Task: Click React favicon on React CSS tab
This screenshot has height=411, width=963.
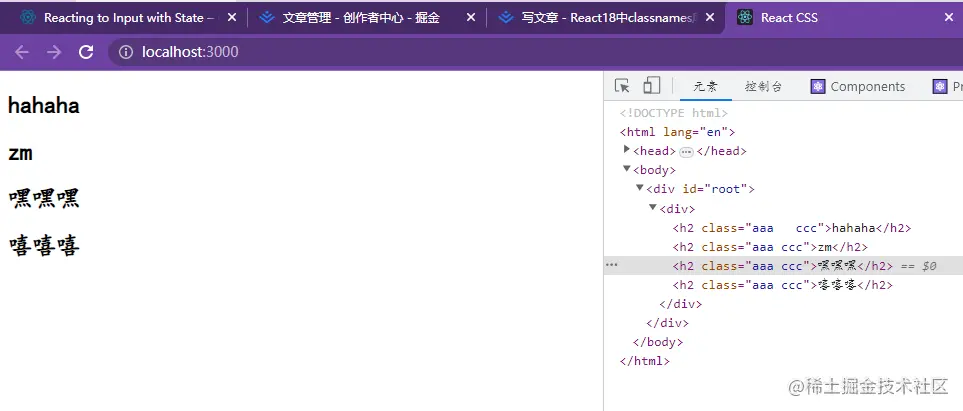Action: [x=745, y=18]
